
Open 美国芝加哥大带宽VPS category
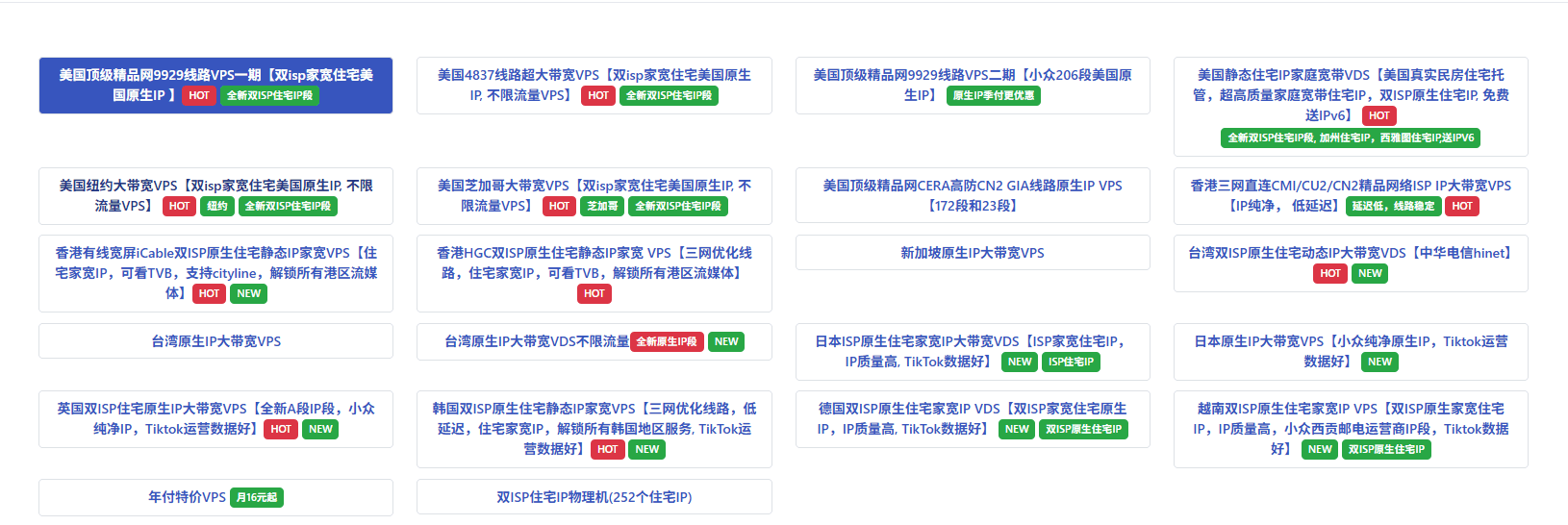coord(594,196)
